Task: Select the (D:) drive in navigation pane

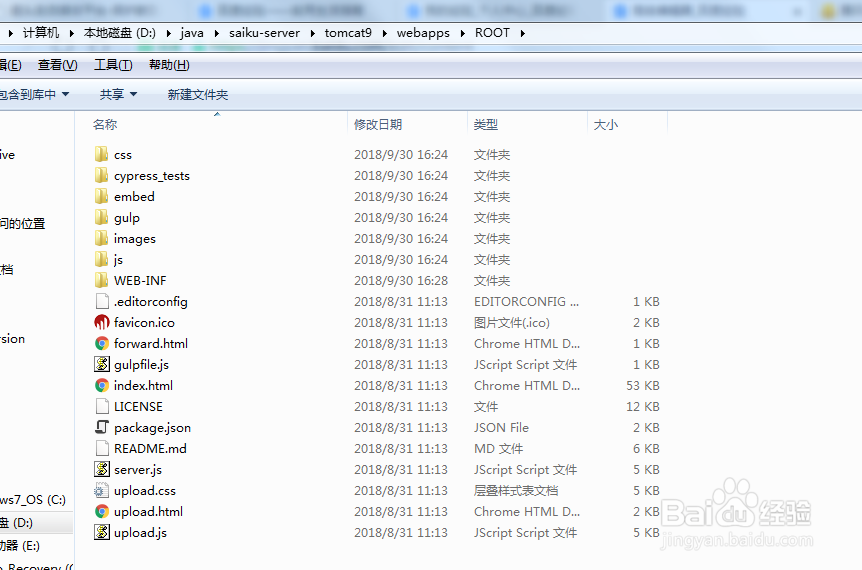Action: coord(35,523)
